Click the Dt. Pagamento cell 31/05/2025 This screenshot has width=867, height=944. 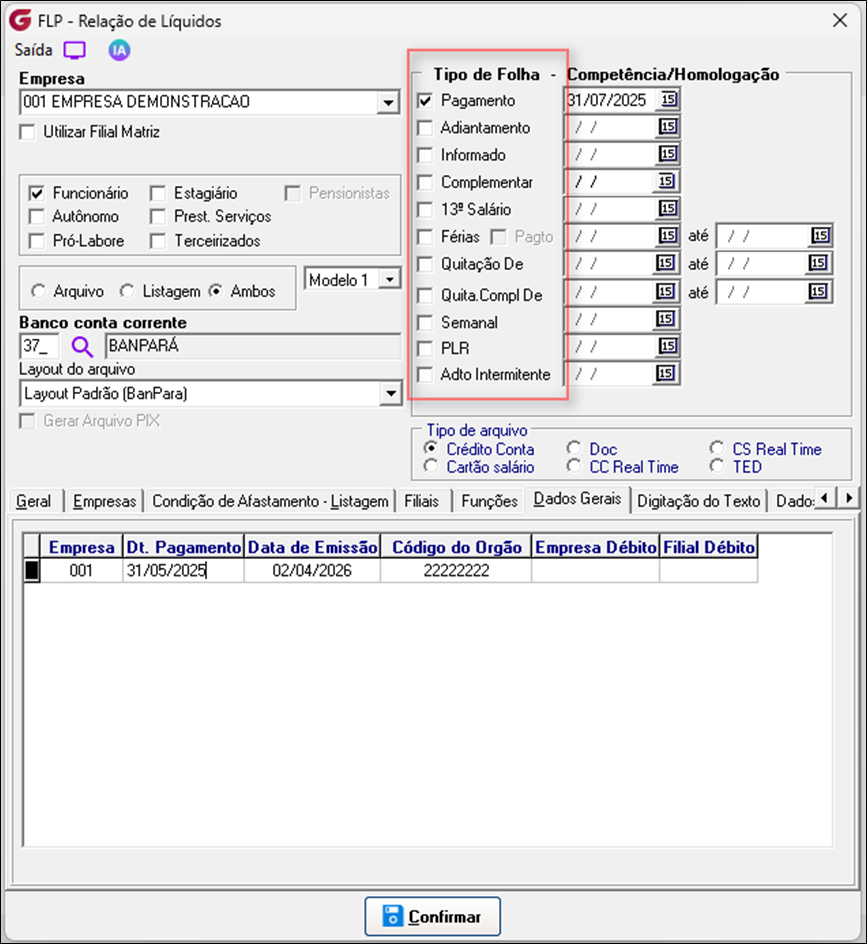(183, 571)
